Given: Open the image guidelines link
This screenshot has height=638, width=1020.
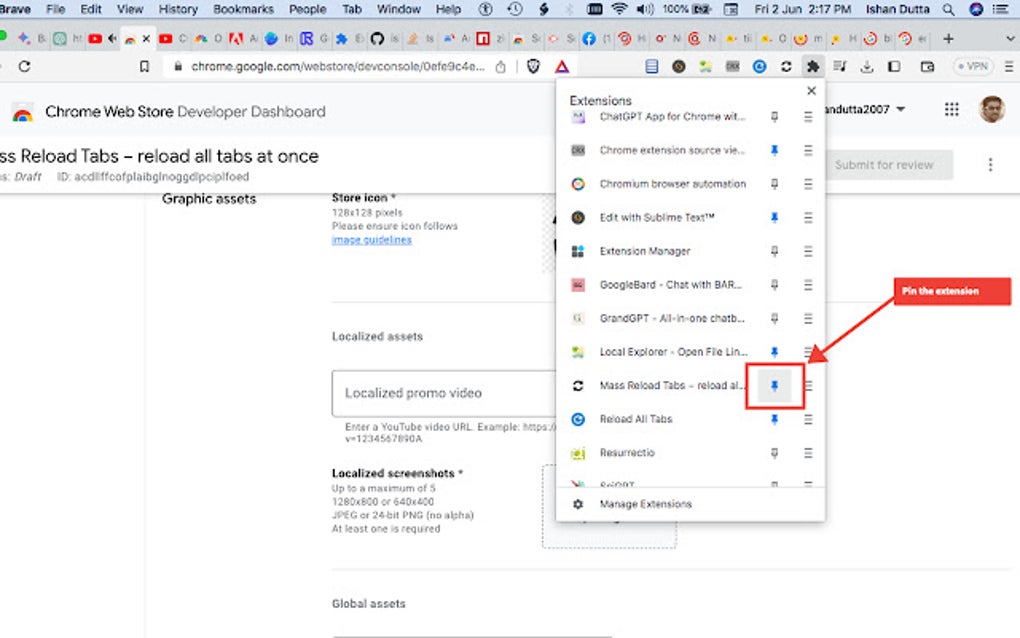Looking at the screenshot, I should click(371, 240).
